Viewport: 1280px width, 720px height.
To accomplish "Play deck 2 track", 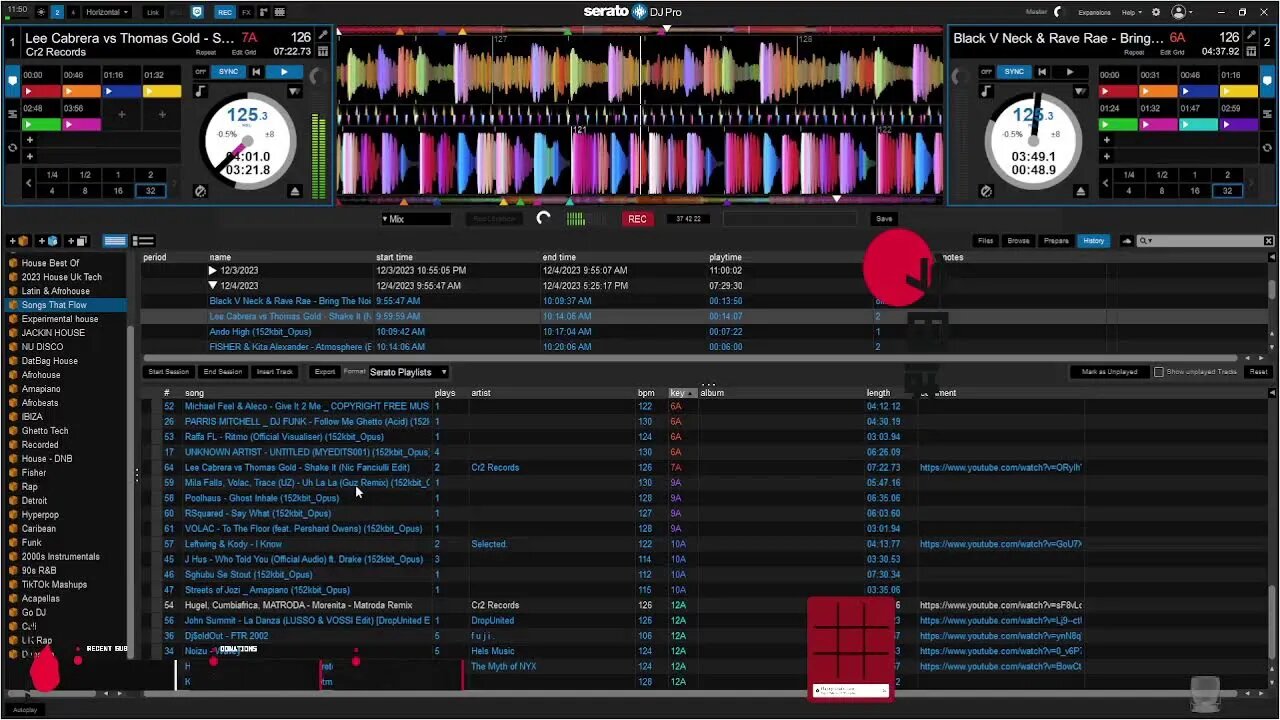I will pos(1070,72).
